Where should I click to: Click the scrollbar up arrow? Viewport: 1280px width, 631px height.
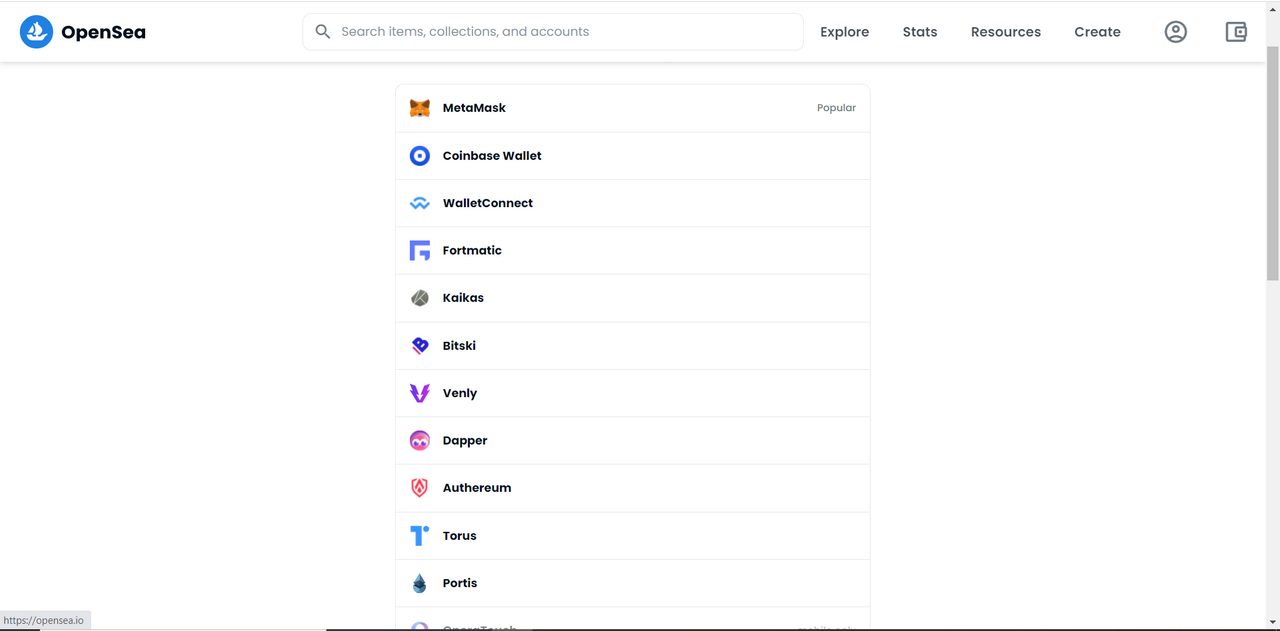[1272, 8]
